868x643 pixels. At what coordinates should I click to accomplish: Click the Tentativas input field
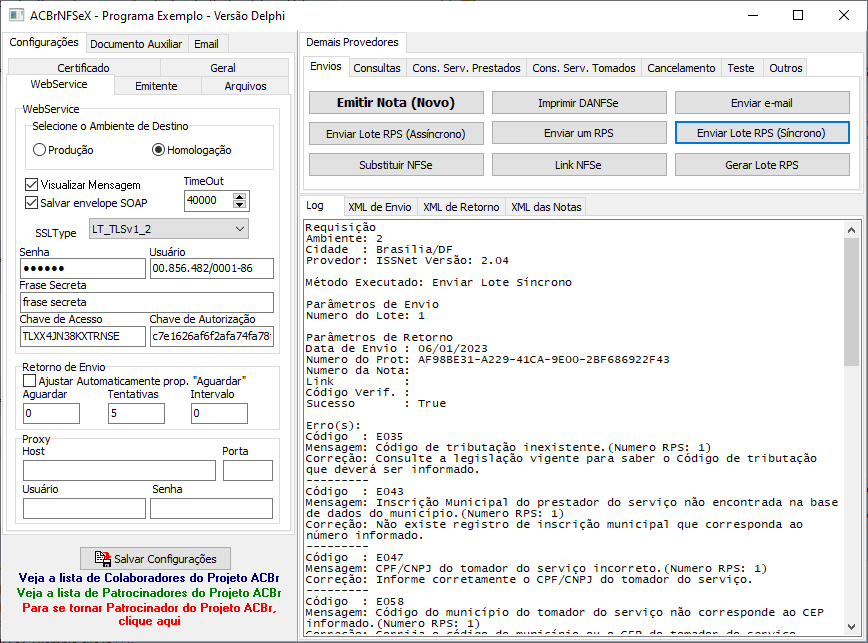[136, 413]
